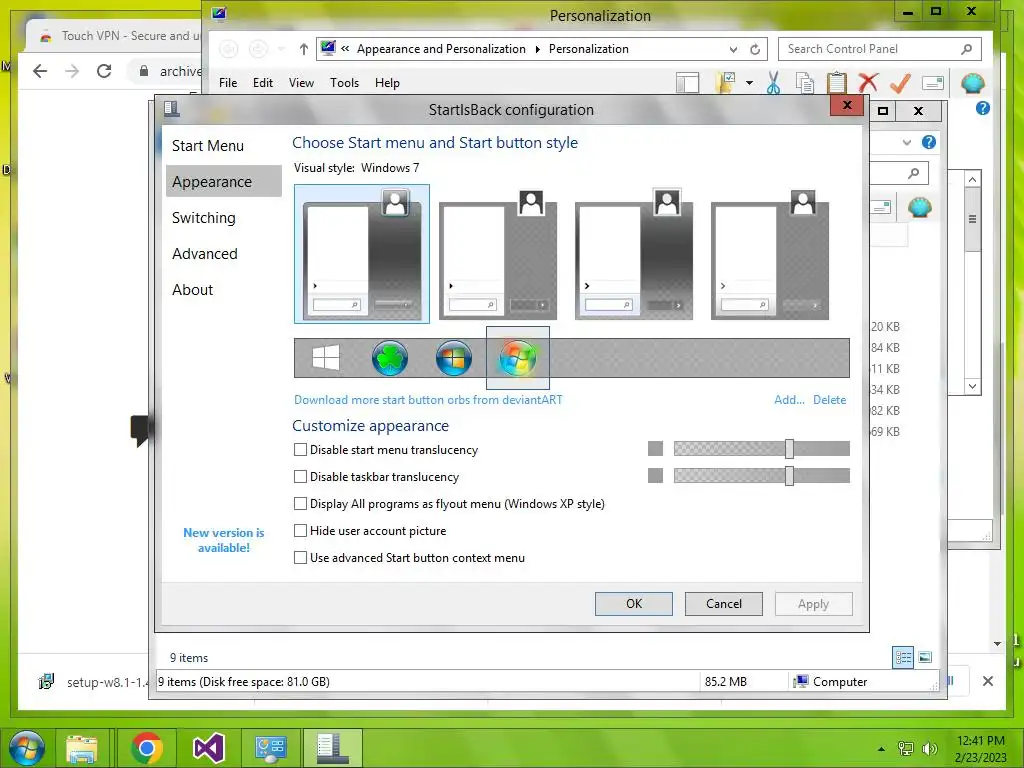Open the address bar history dropdown

pyautogui.click(x=733, y=50)
